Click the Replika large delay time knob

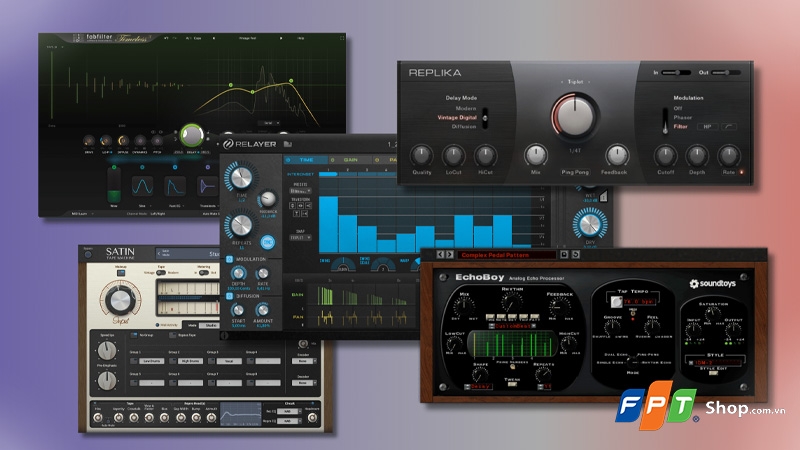[574, 116]
